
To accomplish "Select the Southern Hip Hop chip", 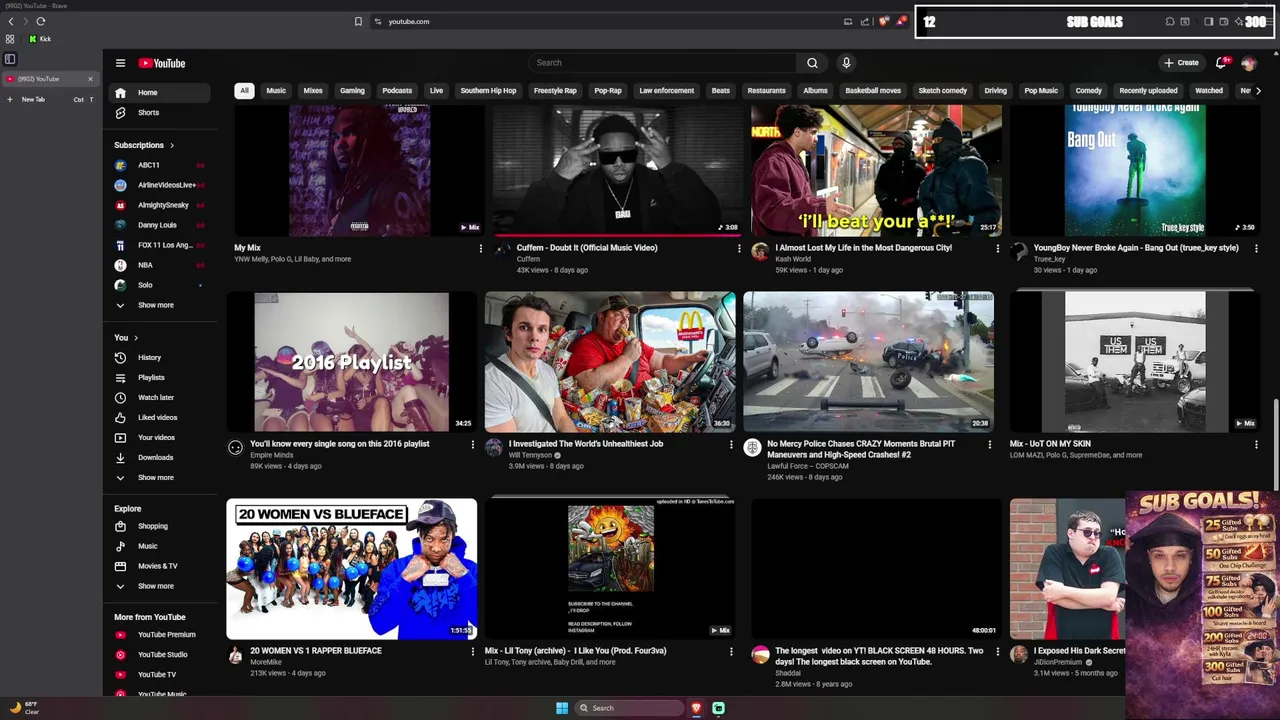I will pyautogui.click(x=488, y=90).
